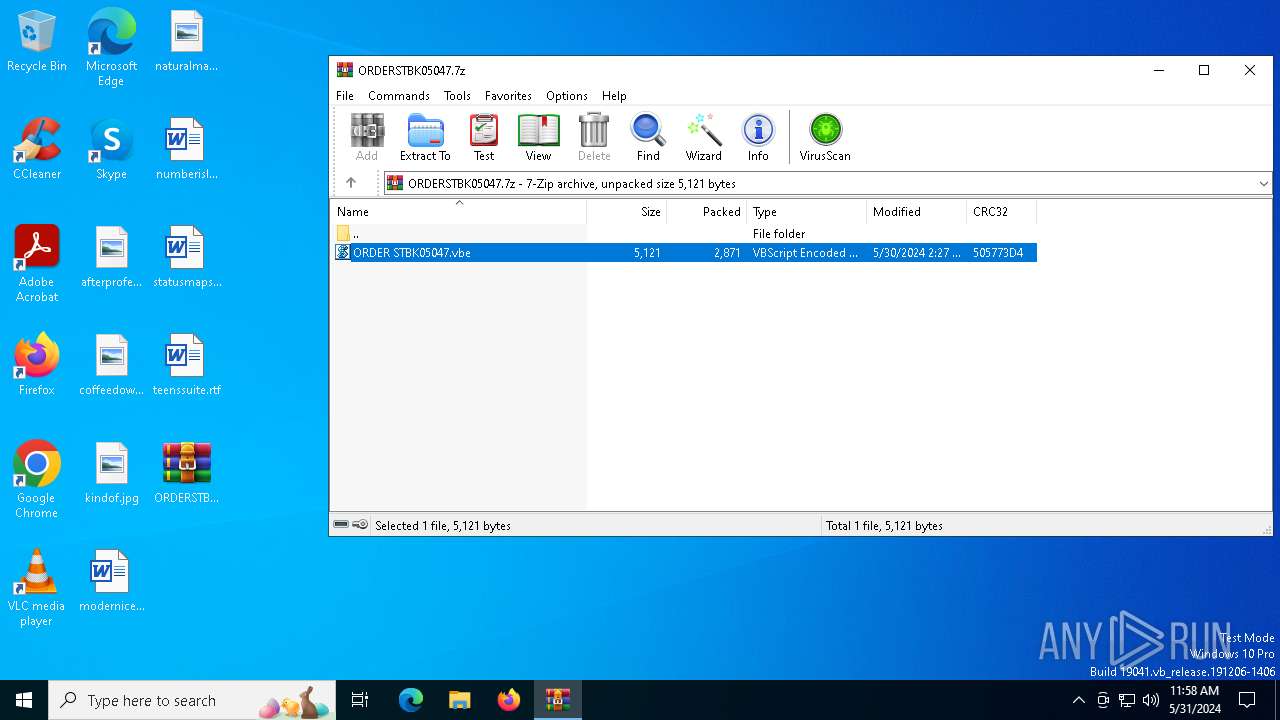Click the Delete toolbar icon
1280x720 pixels.
point(594,137)
